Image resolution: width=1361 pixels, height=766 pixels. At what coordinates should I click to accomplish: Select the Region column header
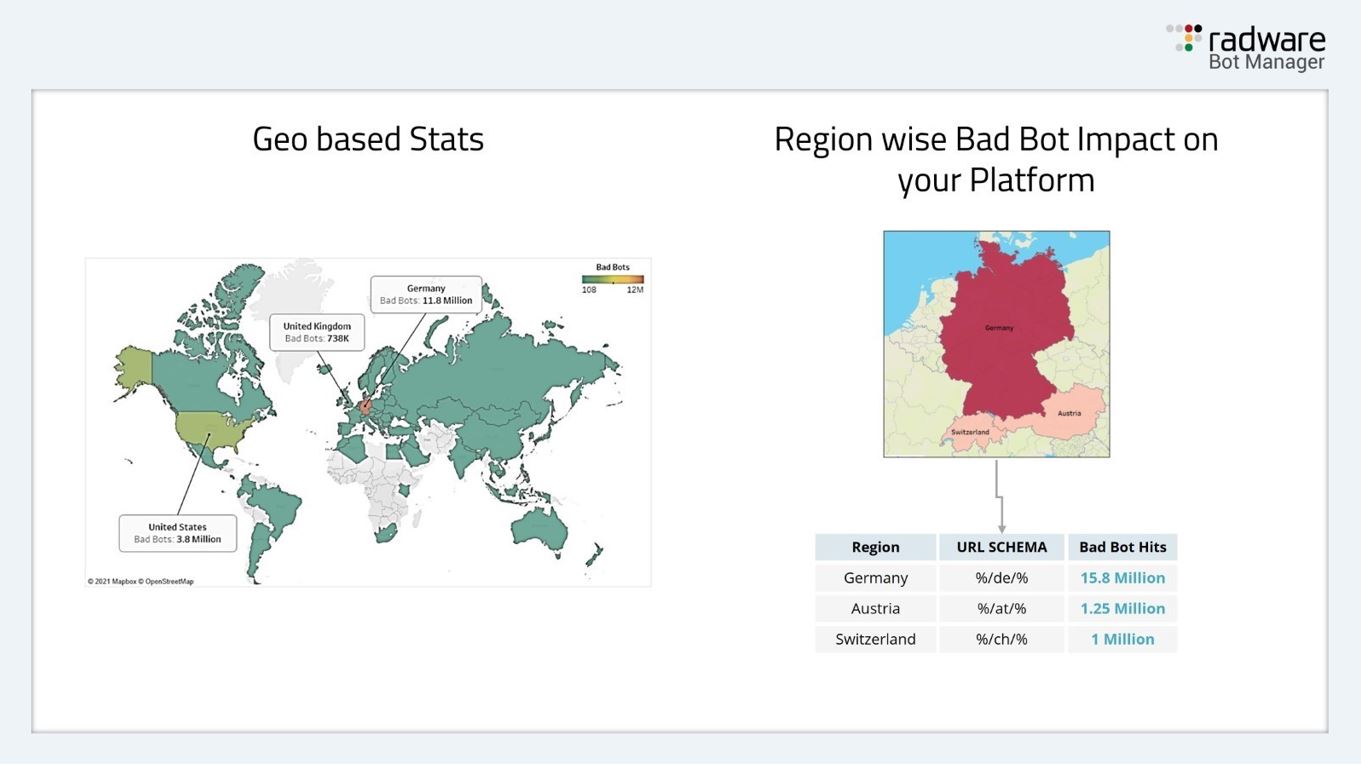click(875, 547)
